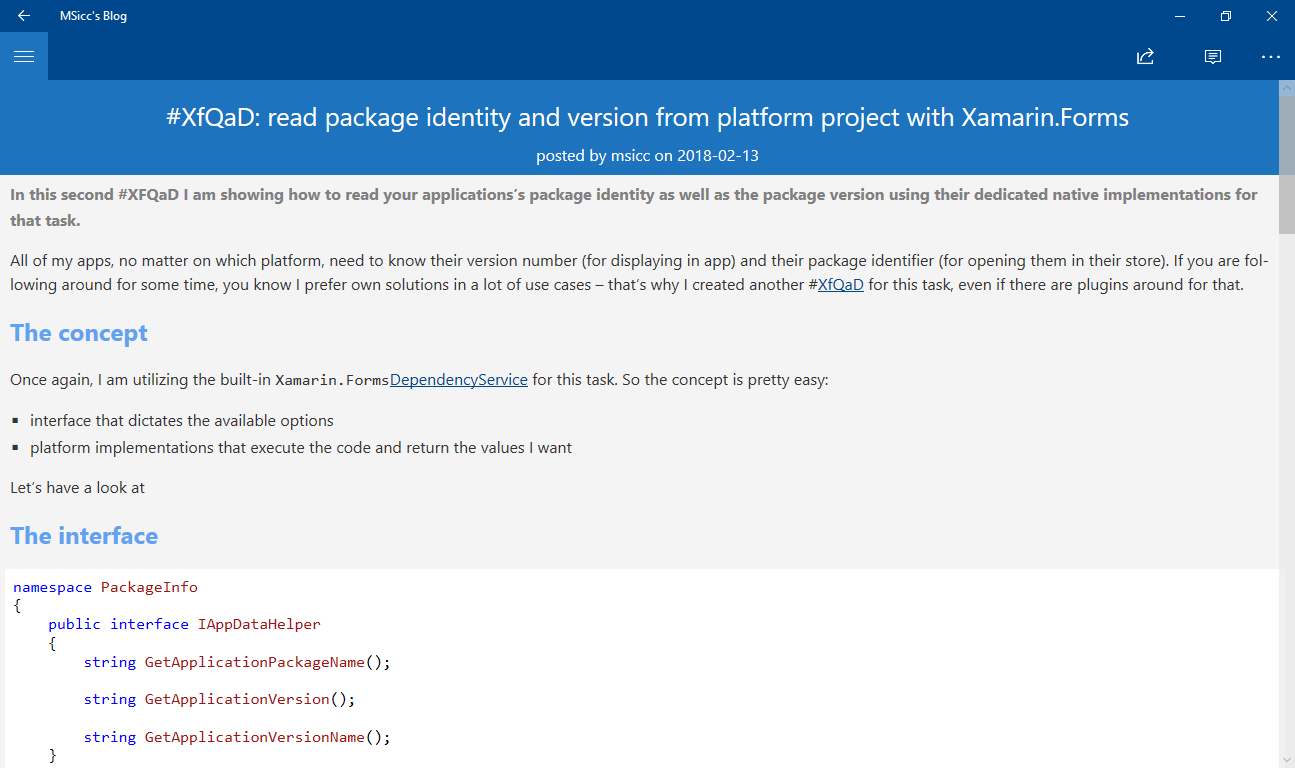1295x768 pixels.
Task: Share this blog post
Action: coord(1146,56)
